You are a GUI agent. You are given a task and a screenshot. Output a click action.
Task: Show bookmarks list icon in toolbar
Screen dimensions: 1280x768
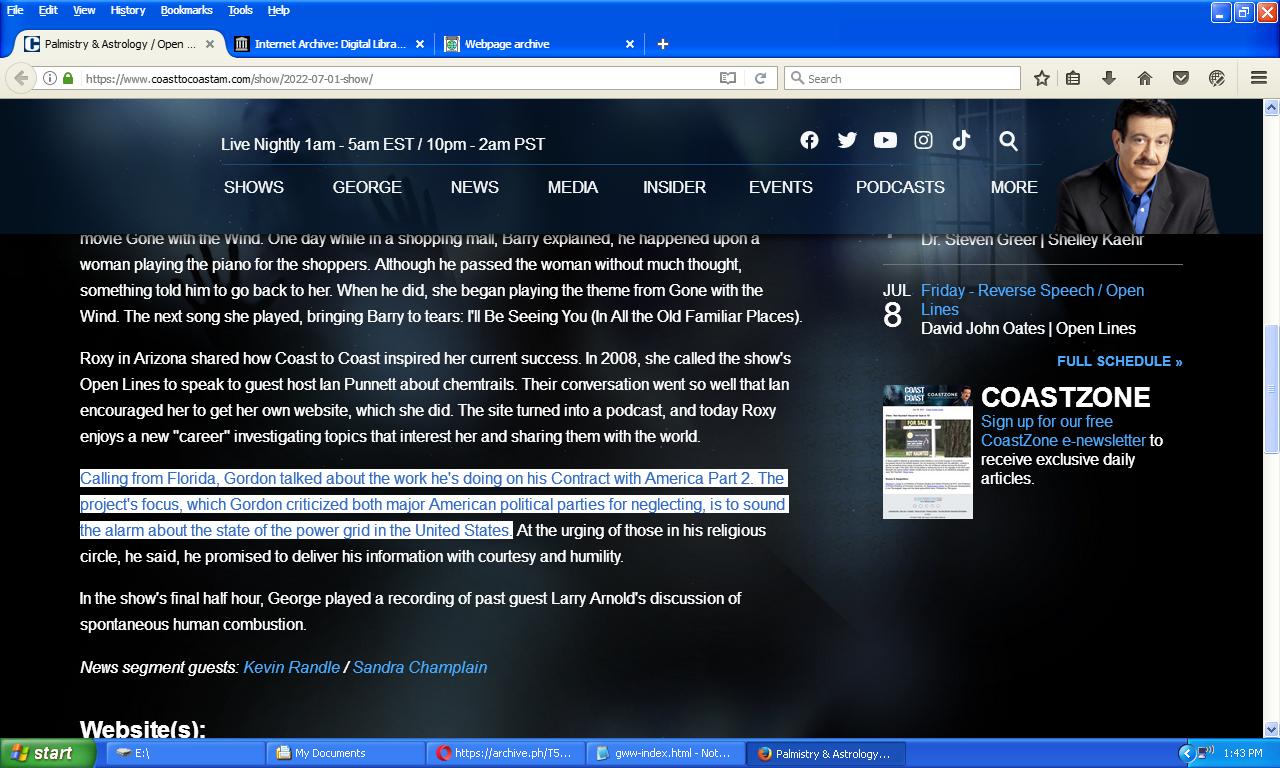click(x=1073, y=78)
